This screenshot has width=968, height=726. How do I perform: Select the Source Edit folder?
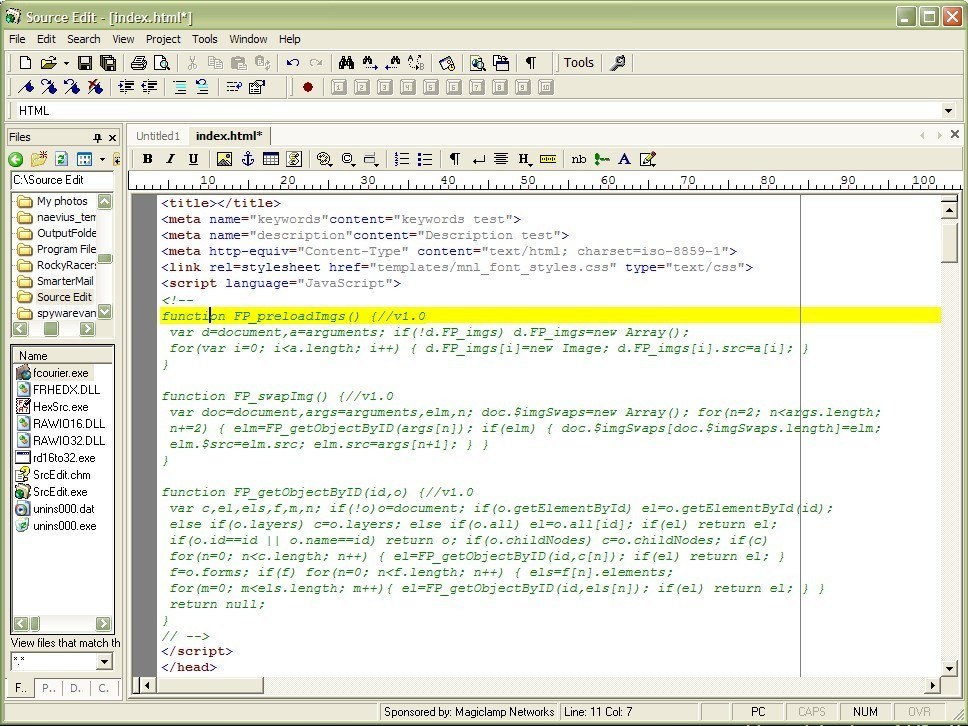(x=64, y=297)
